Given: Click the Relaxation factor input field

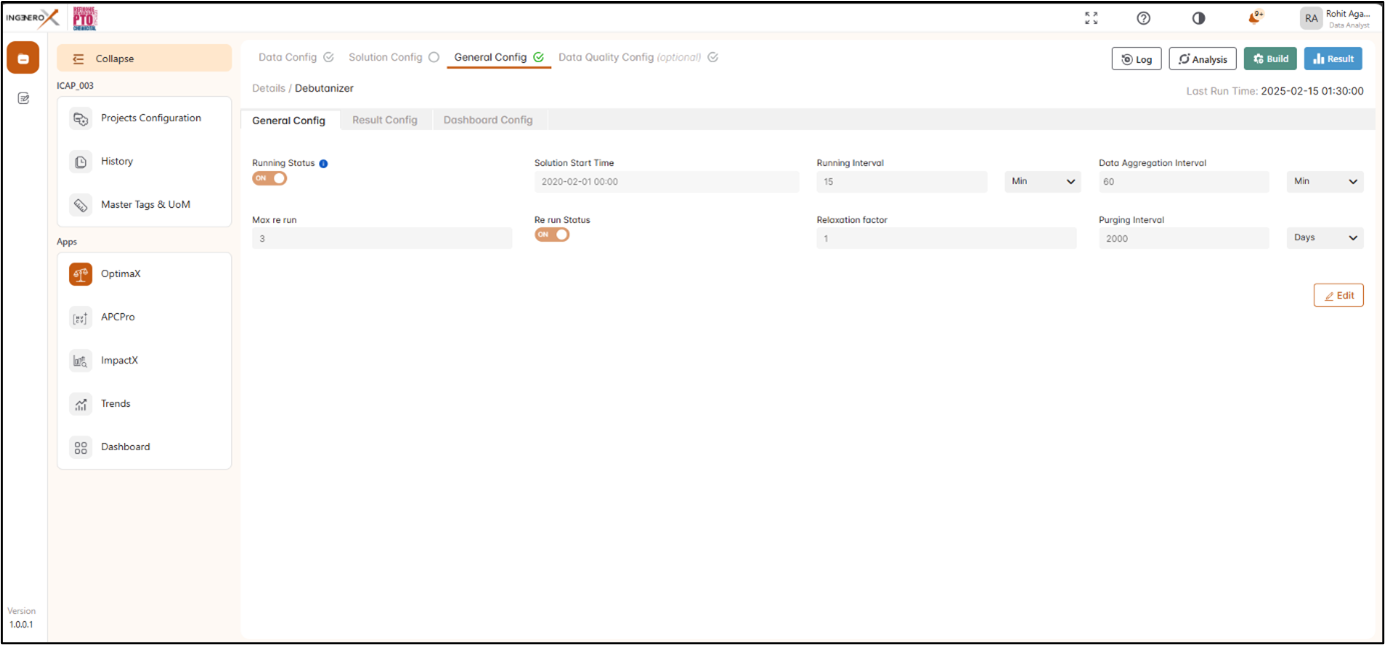Looking at the screenshot, I should click(x=945, y=238).
